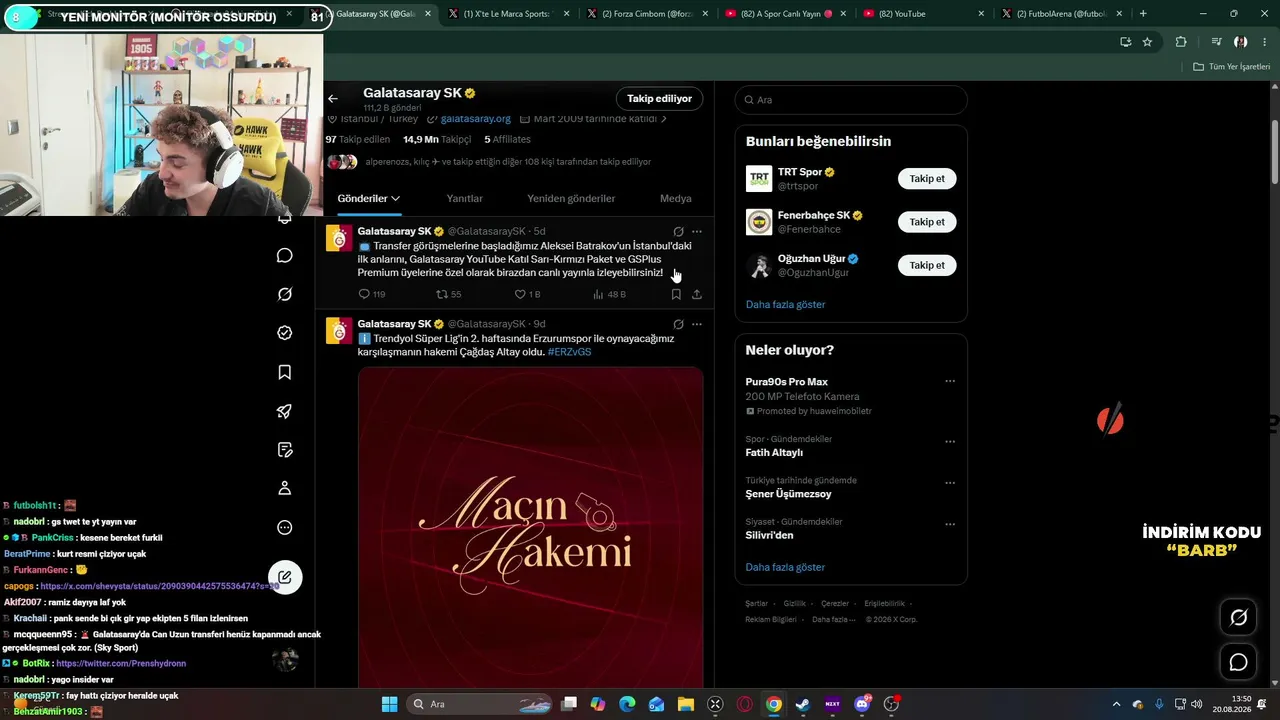
Task: Follow TRT Spor with Takip et
Action: 927,178
